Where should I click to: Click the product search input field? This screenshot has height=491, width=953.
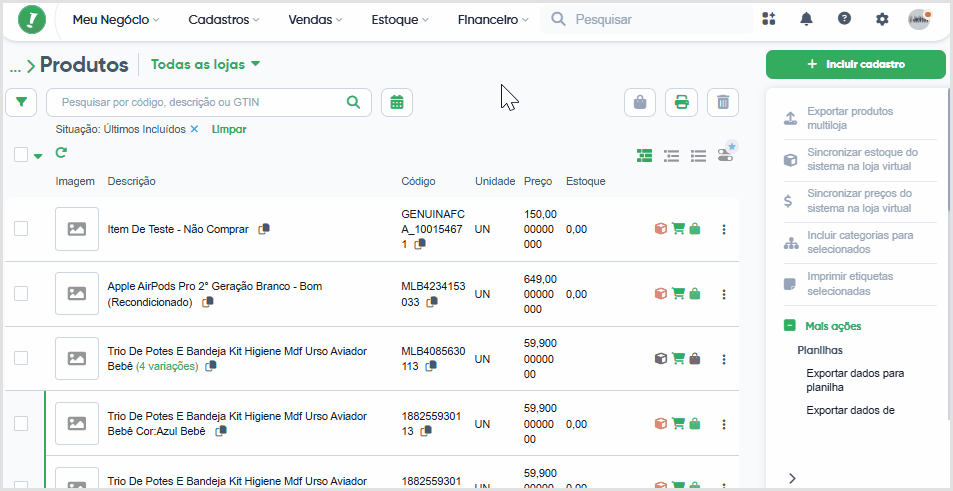(208, 103)
